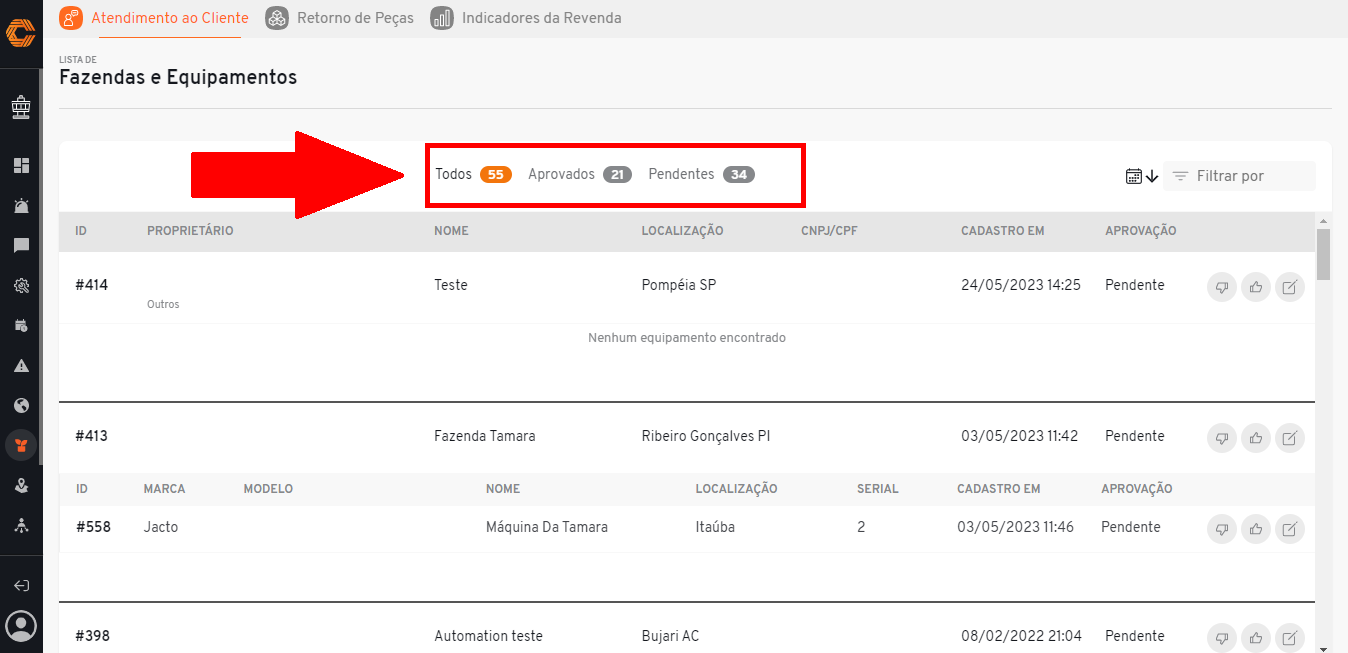The height and width of the screenshot is (653, 1348).
Task: Open the map pin location icon in sidebar
Action: click(x=21, y=485)
